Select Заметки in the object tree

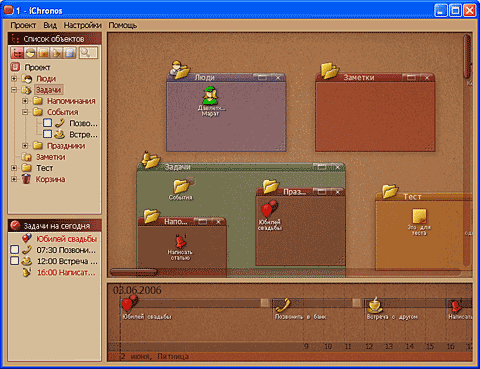click(x=51, y=157)
